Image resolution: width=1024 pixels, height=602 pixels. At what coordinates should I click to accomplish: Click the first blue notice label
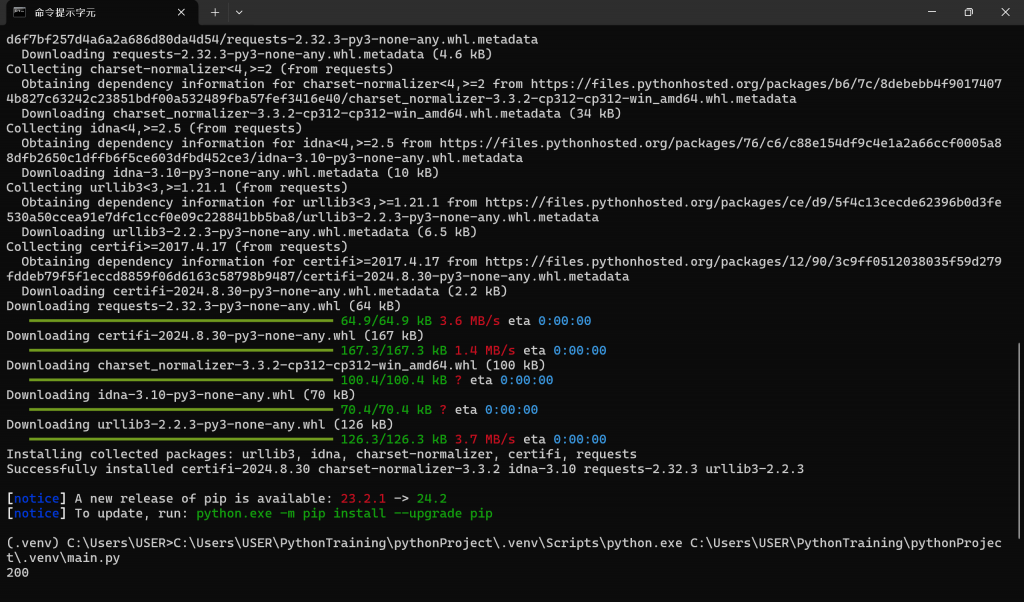tap(37, 499)
